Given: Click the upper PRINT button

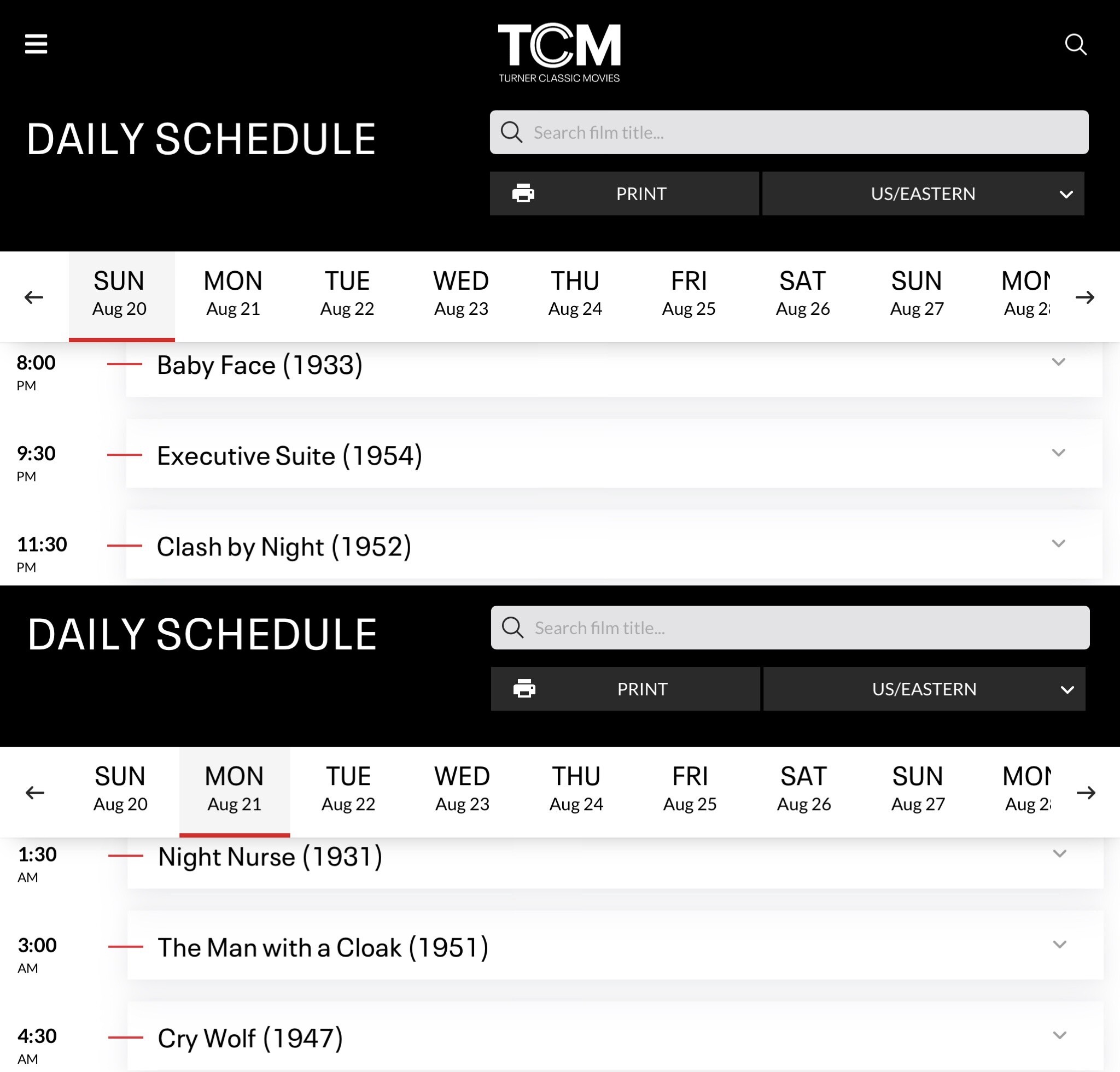Looking at the screenshot, I should tap(624, 194).
